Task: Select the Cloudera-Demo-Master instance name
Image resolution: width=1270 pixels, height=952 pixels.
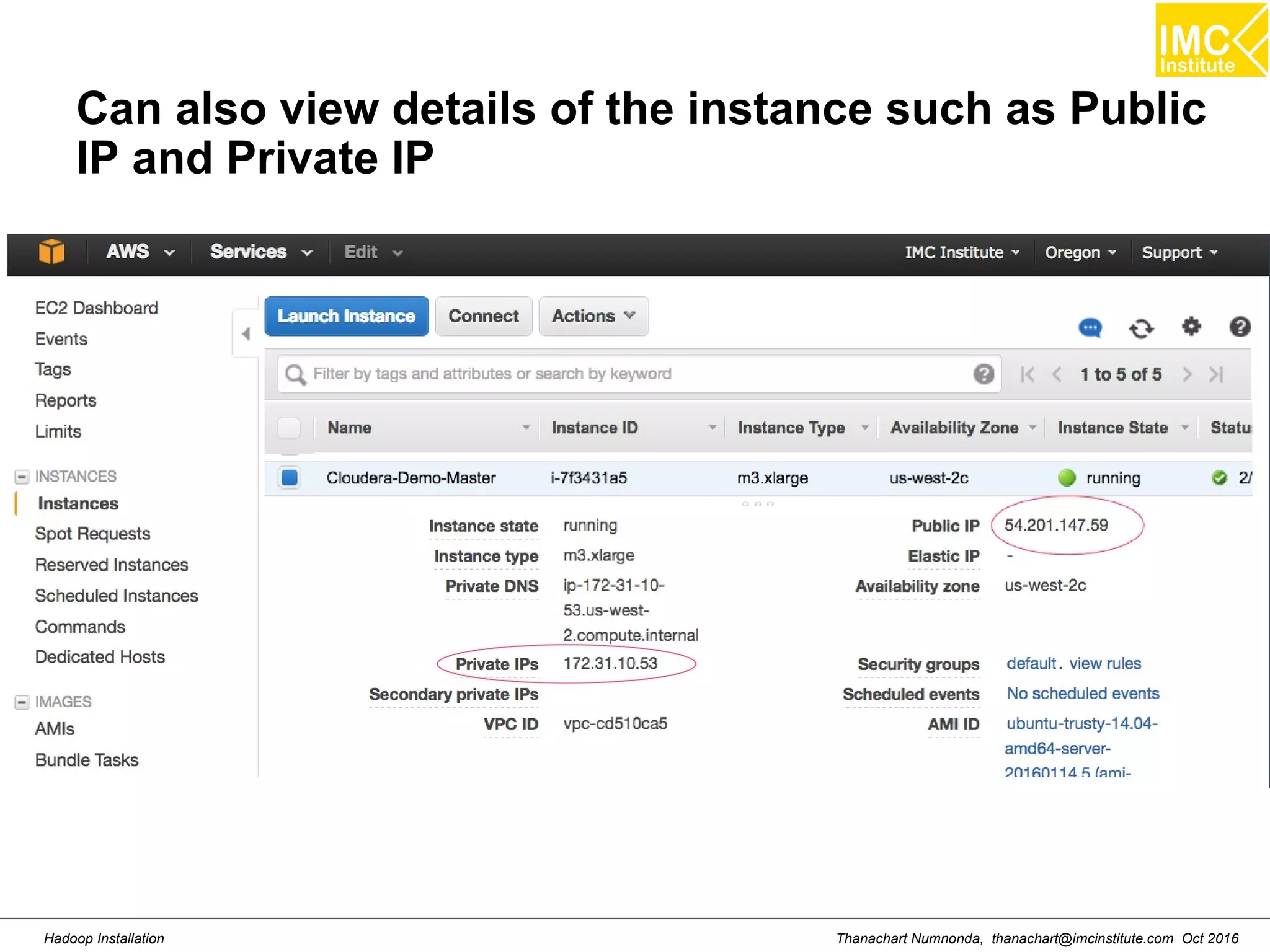Action: point(411,478)
